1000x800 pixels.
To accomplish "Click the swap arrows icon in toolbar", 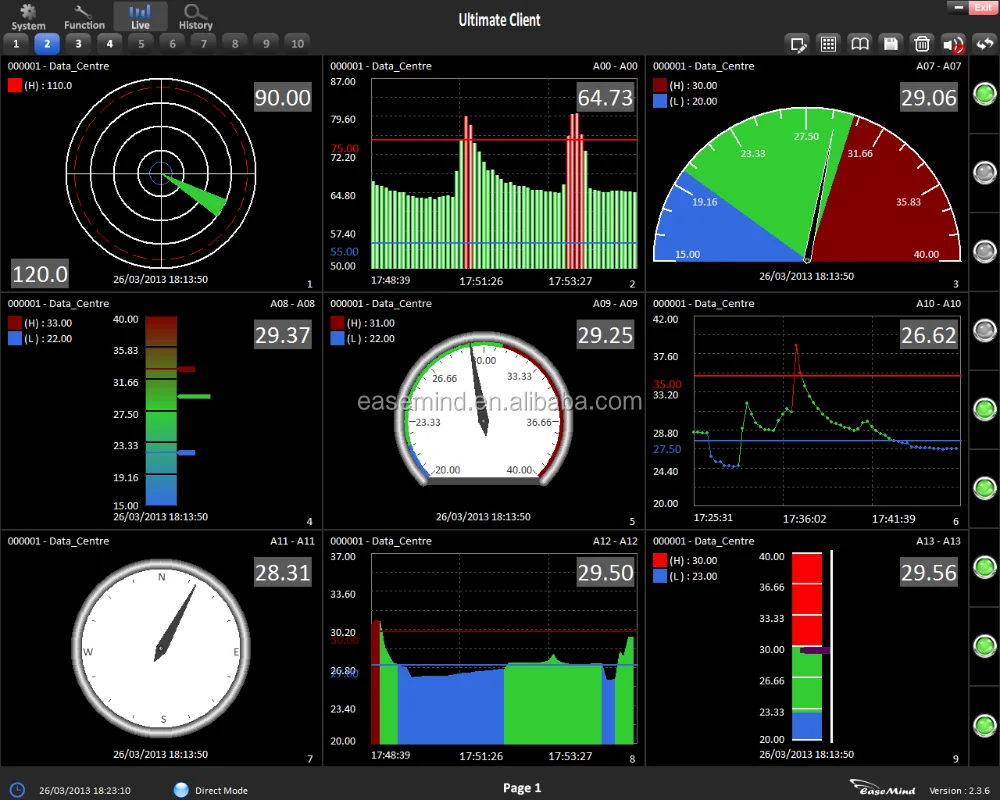I will (985, 43).
